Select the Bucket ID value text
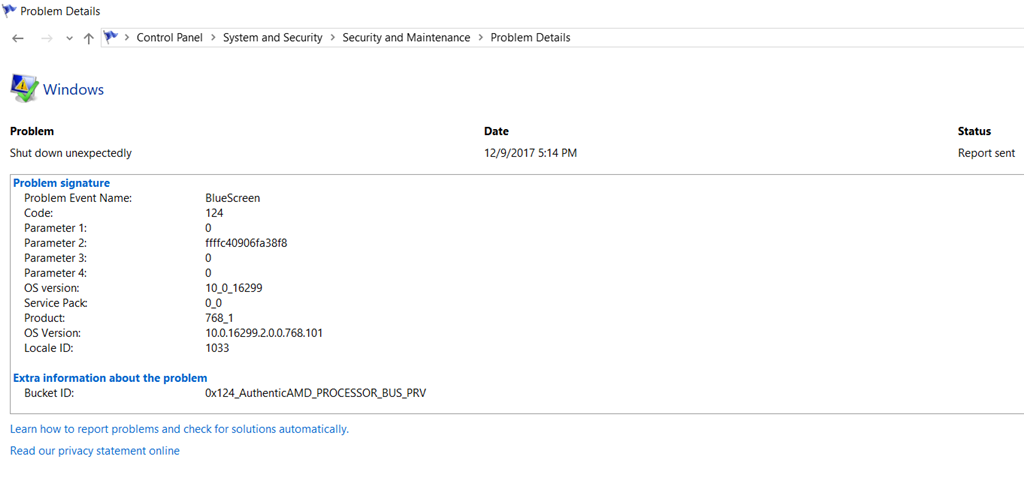The width and height of the screenshot is (1024, 477). [315, 393]
